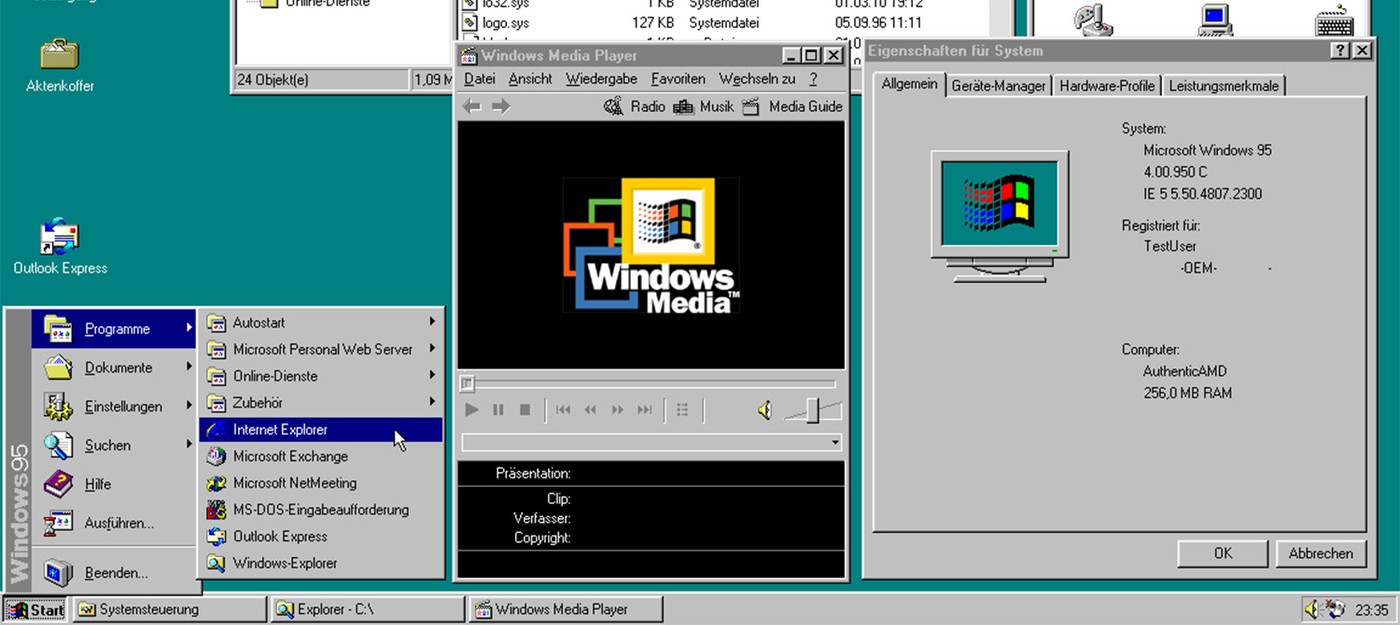The height and width of the screenshot is (625, 1400).
Task: Switch to the Hardware-Profile tab
Action: pyautogui.click(x=1107, y=86)
